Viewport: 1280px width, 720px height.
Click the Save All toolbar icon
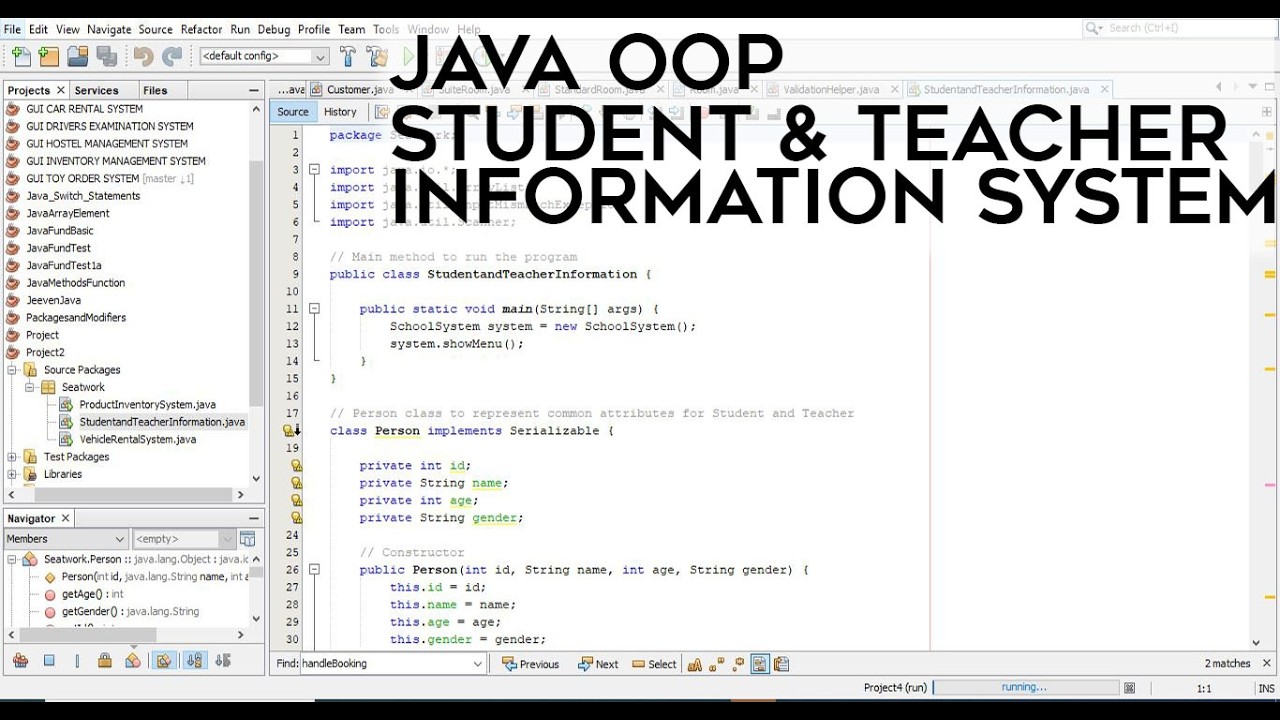(x=106, y=57)
